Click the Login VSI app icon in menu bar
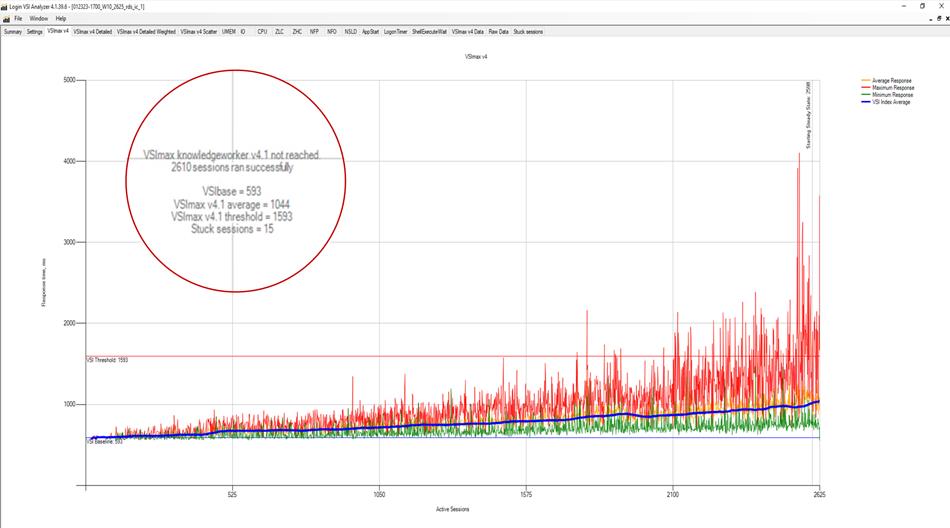This screenshot has width=950, height=528. coord(6,19)
